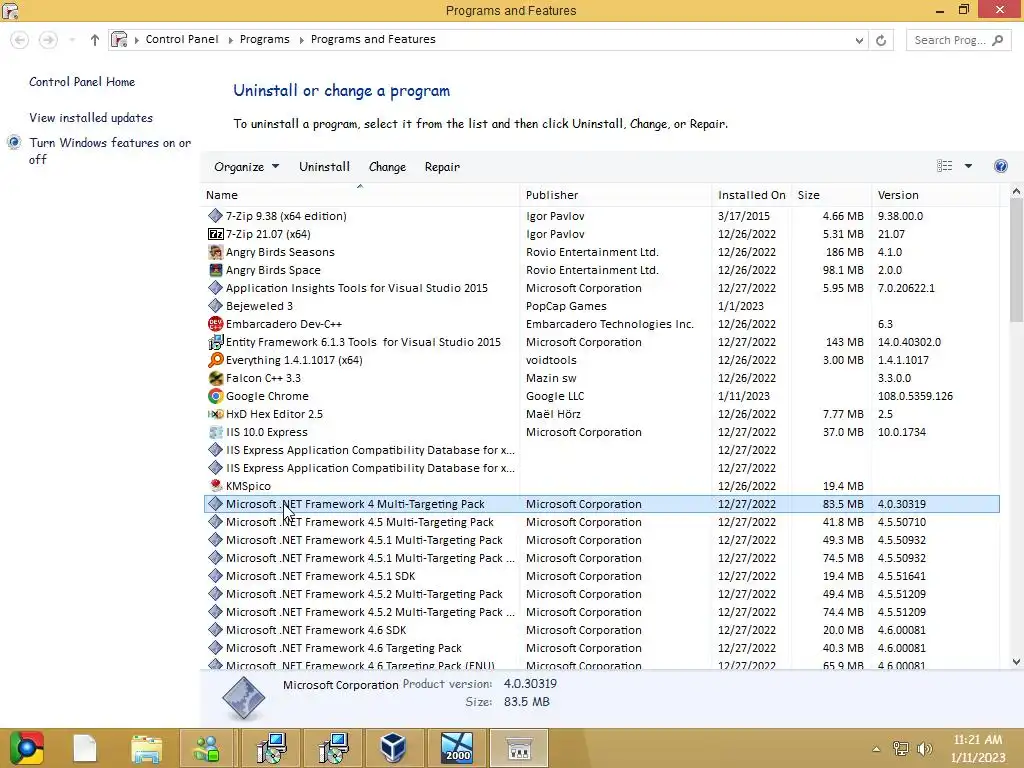Click the users taskbar icon
1024x768 pixels.
(206, 748)
